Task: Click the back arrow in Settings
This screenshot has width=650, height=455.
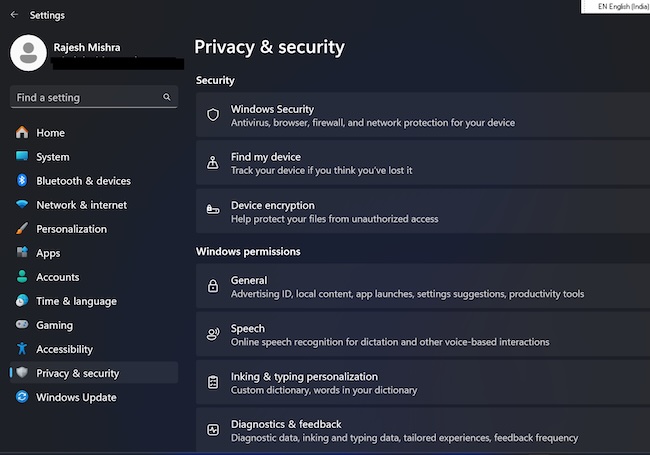Action: pyautogui.click(x=14, y=15)
